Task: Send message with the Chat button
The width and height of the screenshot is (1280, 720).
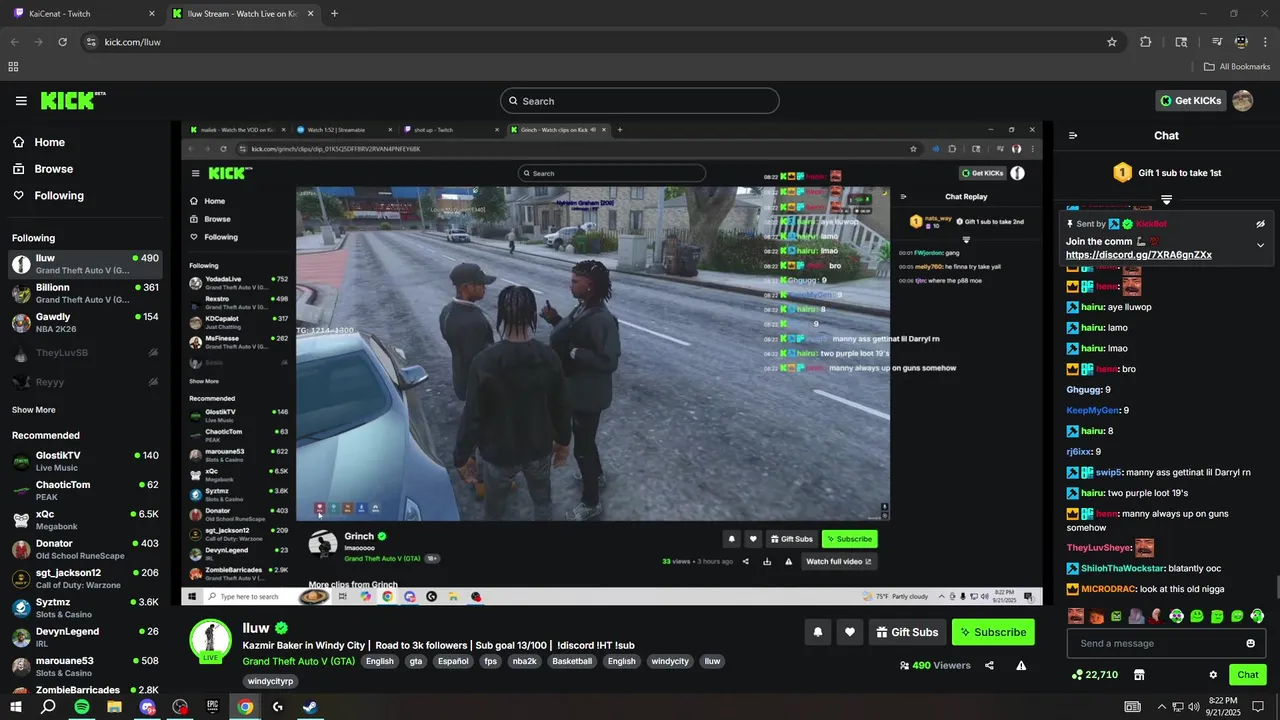Action: [x=1248, y=675]
